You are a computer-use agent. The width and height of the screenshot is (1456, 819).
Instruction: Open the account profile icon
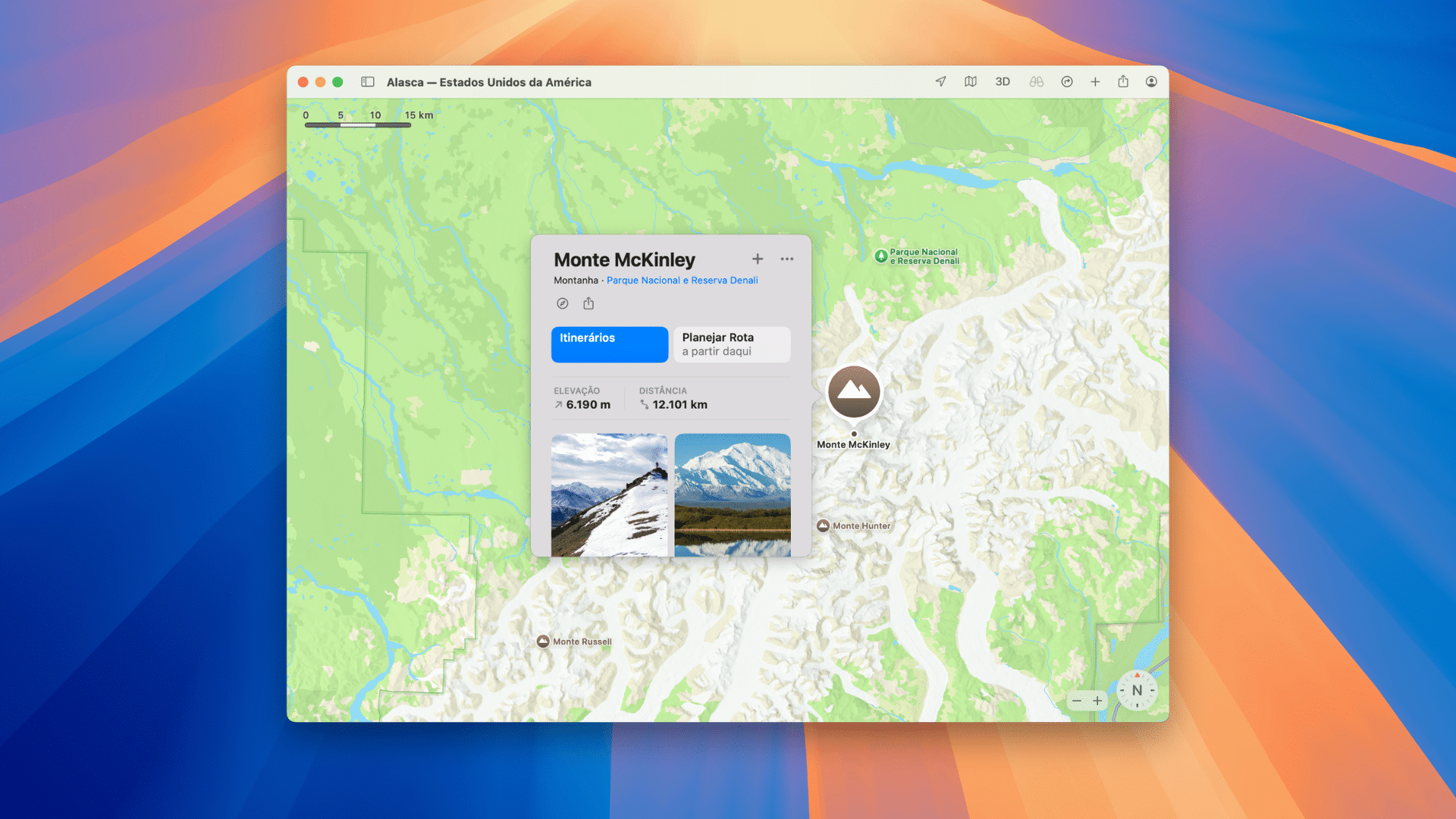pyautogui.click(x=1151, y=82)
